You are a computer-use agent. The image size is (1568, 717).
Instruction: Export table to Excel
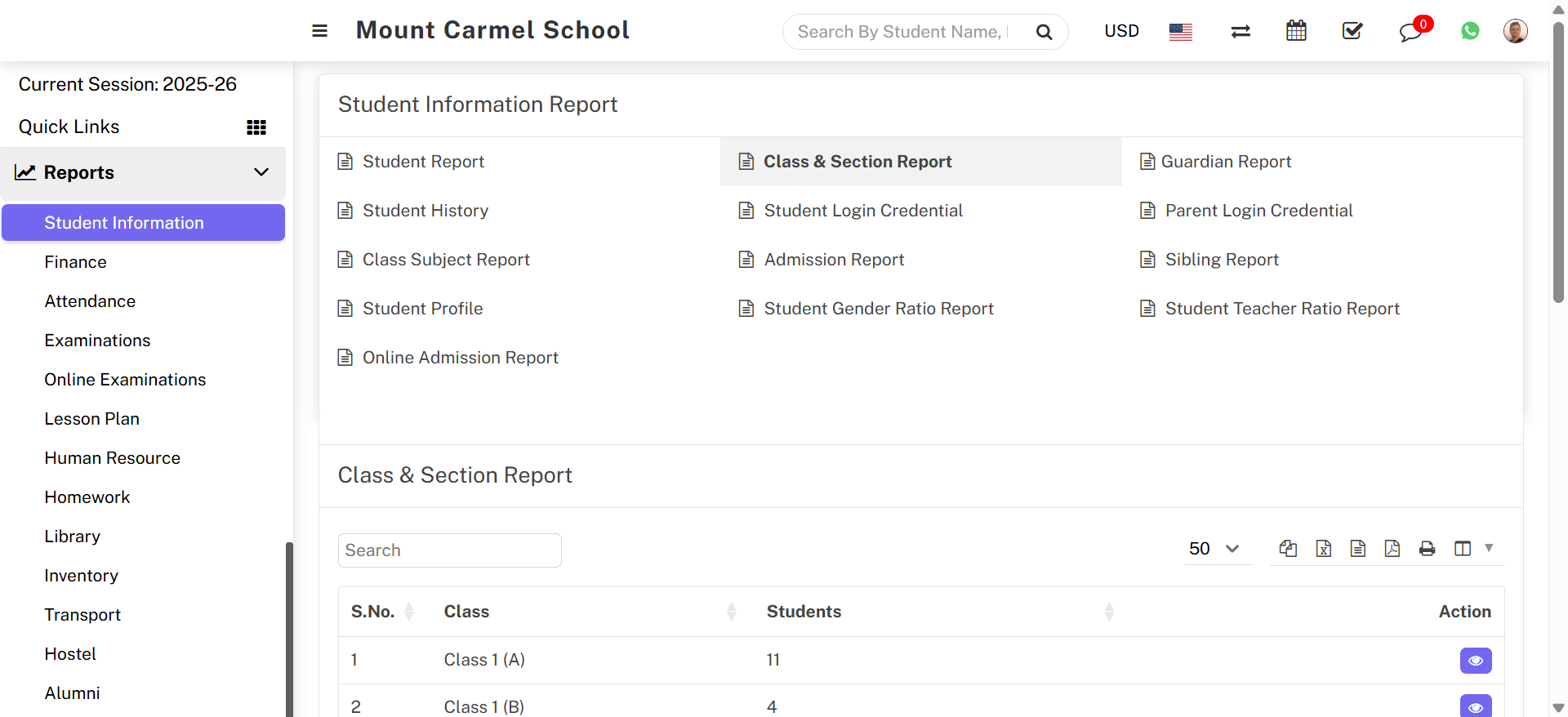(x=1324, y=549)
